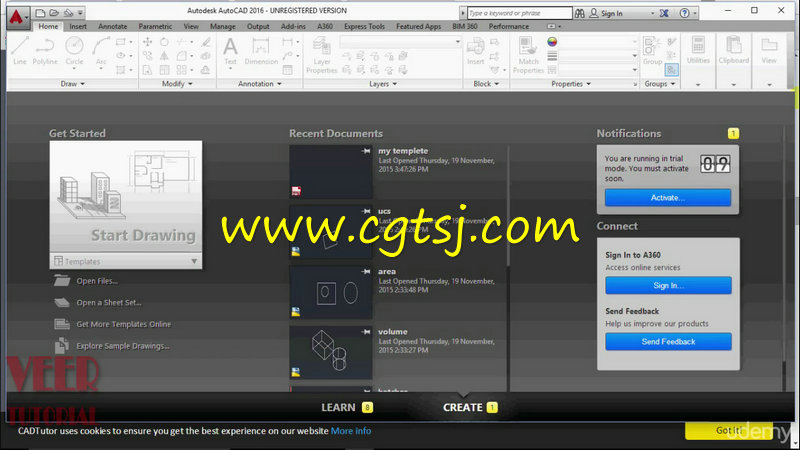Click the Sign In to A360 button
800x450 pixels.
tap(668, 285)
